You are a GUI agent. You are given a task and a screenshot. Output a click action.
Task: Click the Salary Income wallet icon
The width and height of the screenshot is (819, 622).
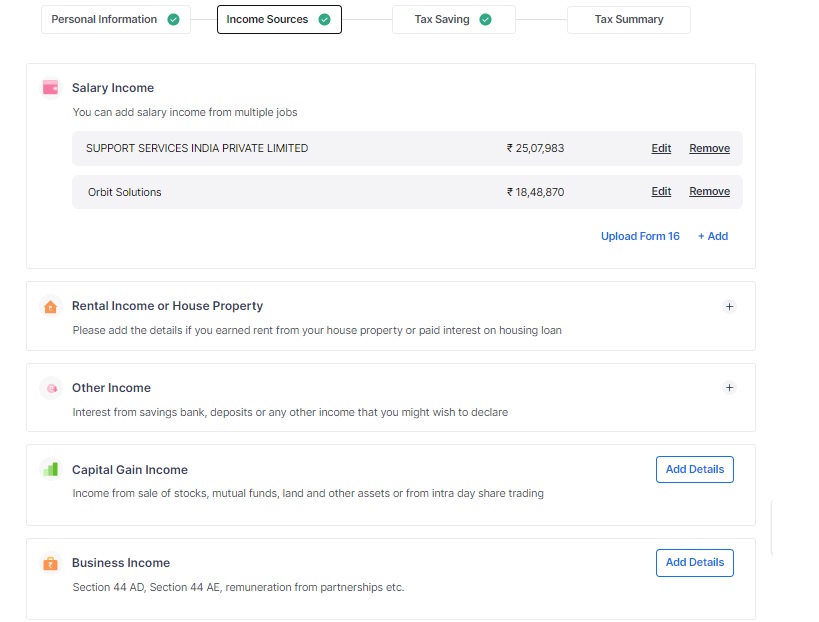pos(50,88)
